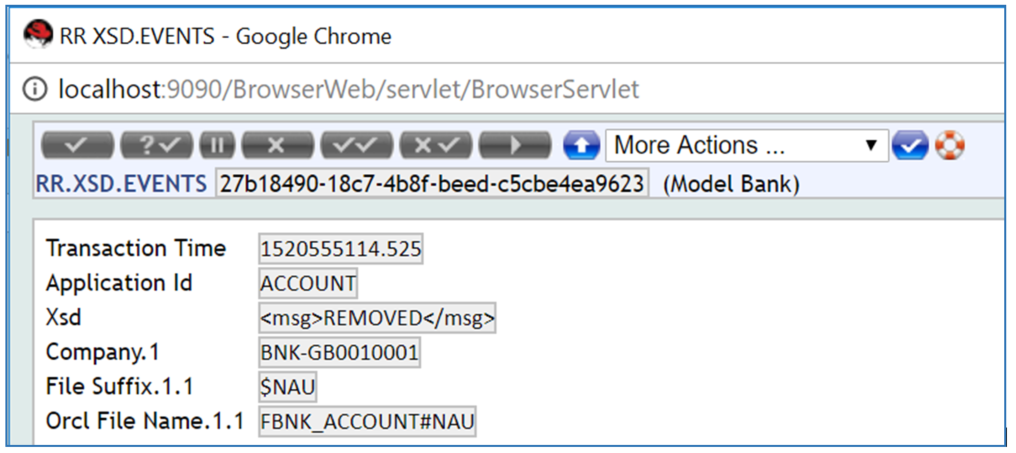
Task: Select the Application Id field ACCOUNT
Action: [308, 284]
